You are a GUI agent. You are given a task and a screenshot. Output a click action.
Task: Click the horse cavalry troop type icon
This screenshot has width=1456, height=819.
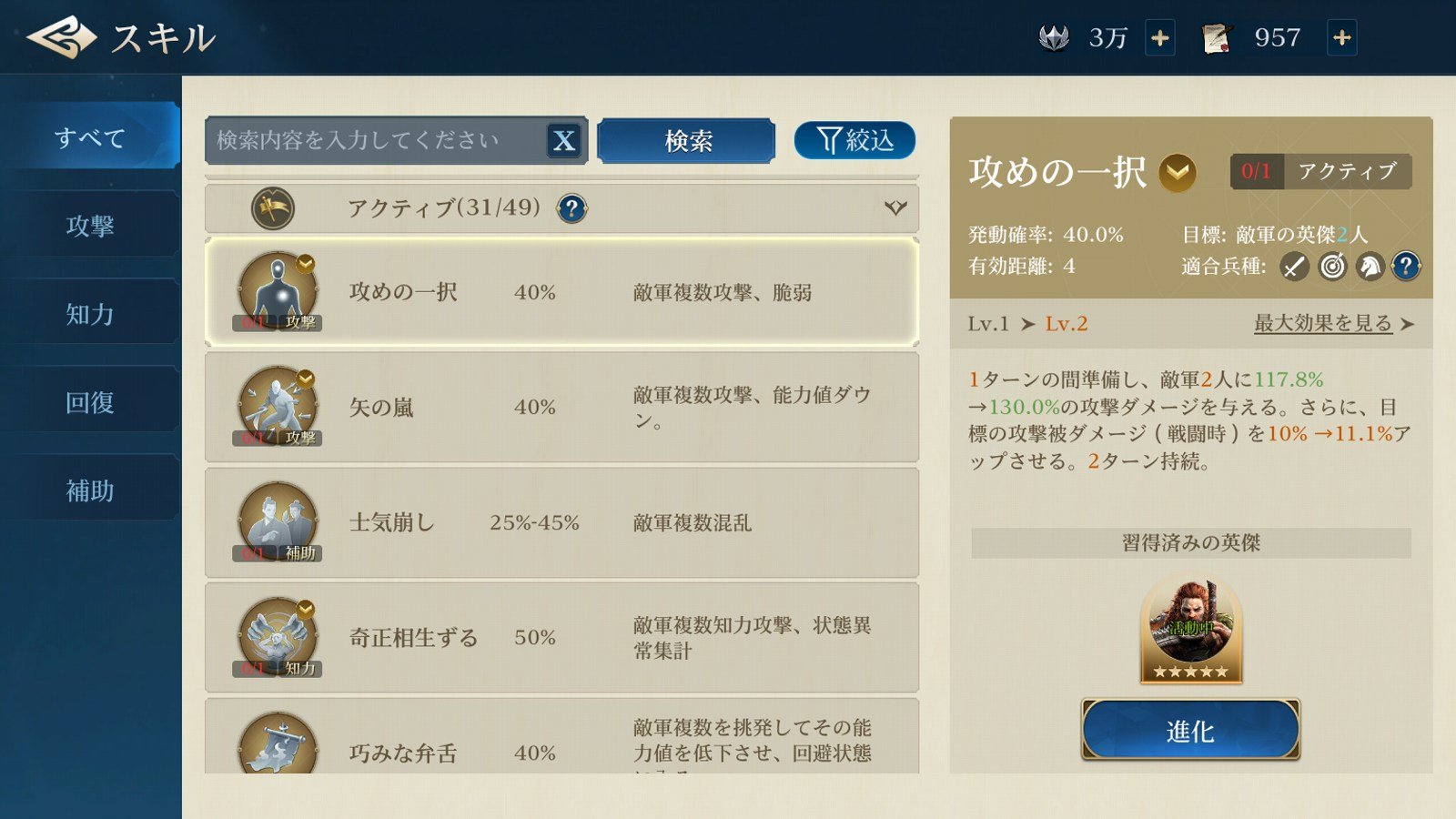pyautogui.click(x=1370, y=267)
